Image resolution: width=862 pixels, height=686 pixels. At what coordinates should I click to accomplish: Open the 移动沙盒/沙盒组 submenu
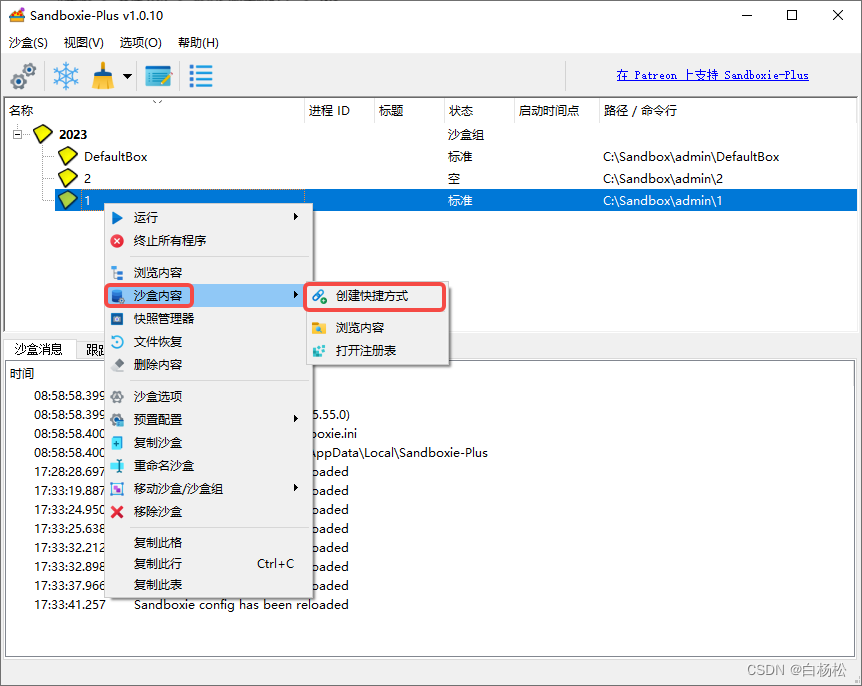coord(208,489)
